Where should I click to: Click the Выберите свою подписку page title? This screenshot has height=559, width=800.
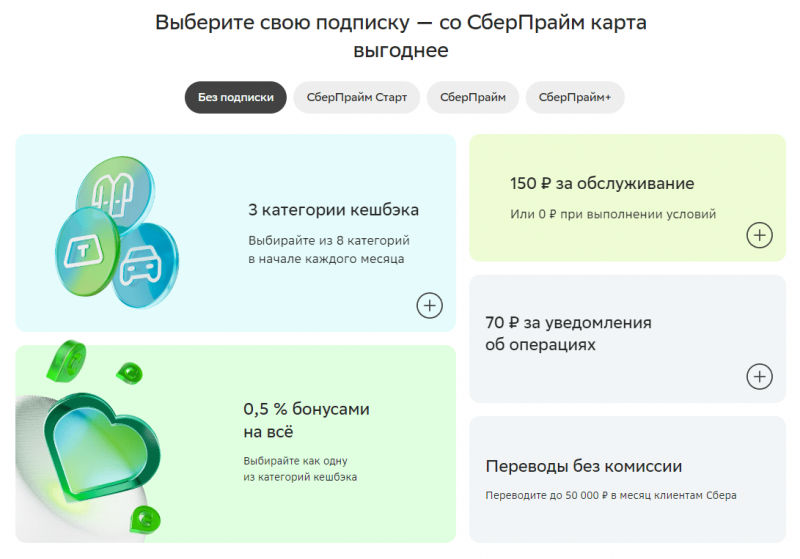click(401, 36)
